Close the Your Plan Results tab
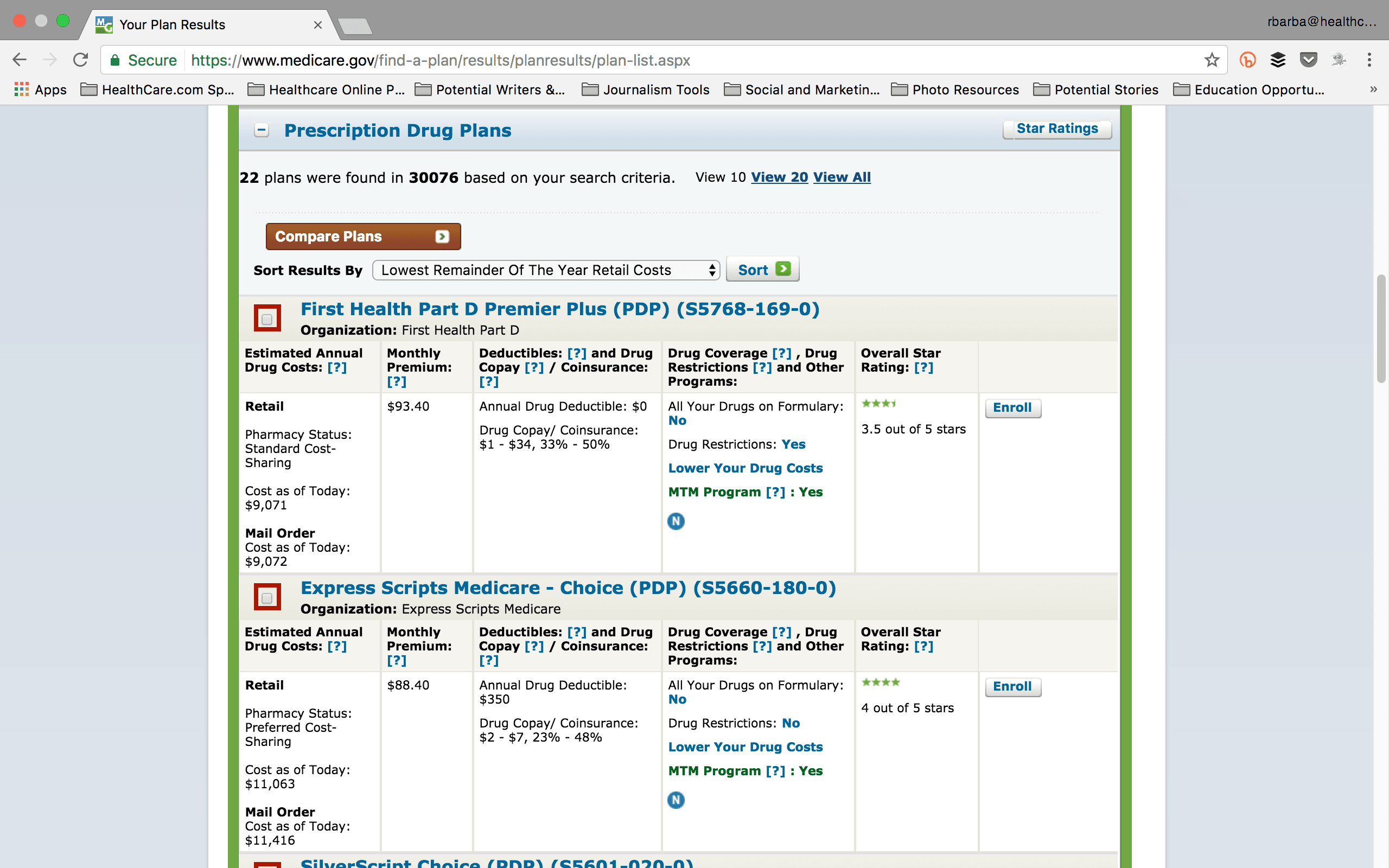The image size is (1389, 868). pyautogui.click(x=317, y=25)
